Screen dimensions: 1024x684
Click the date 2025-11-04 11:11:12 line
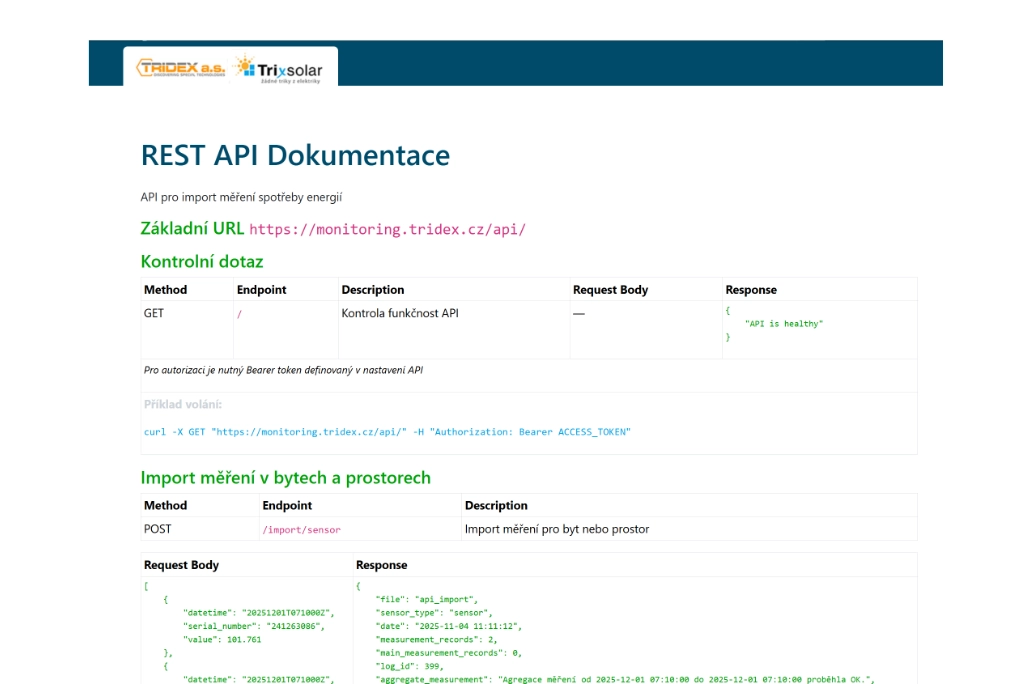click(x=449, y=626)
